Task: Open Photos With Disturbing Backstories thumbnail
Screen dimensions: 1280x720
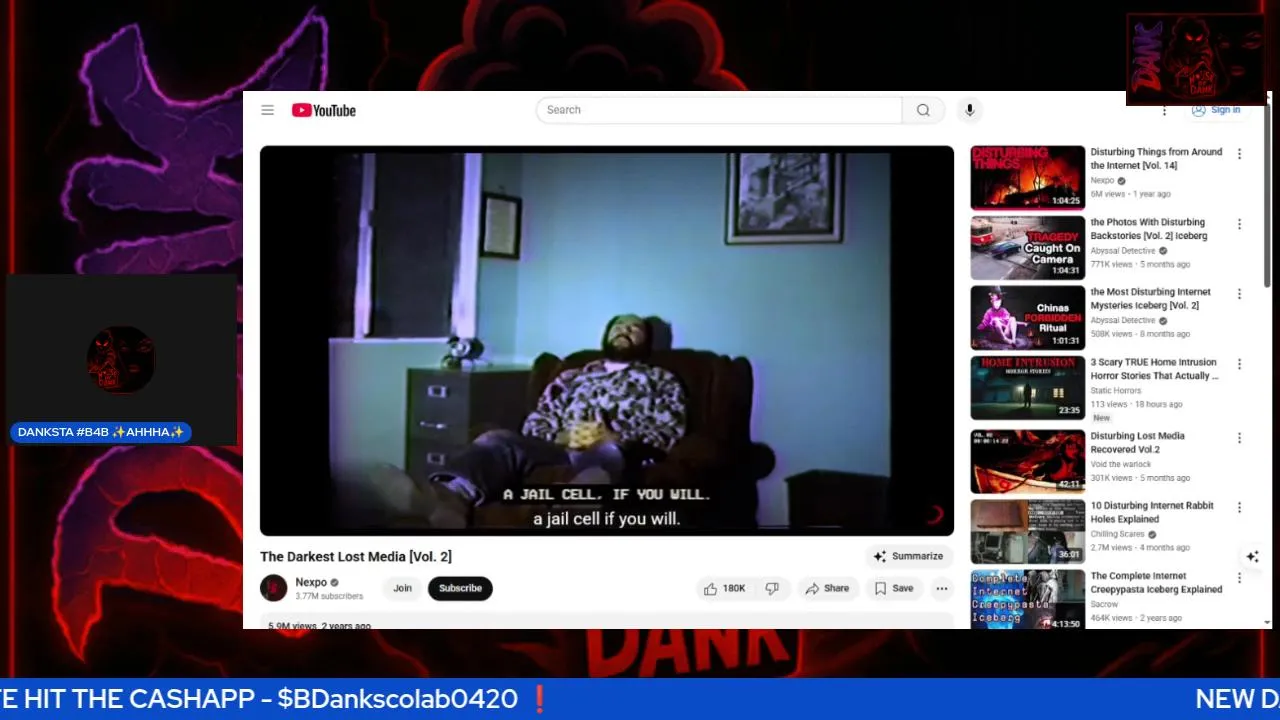Action: pyautogui.click(x=1028, y=248)
